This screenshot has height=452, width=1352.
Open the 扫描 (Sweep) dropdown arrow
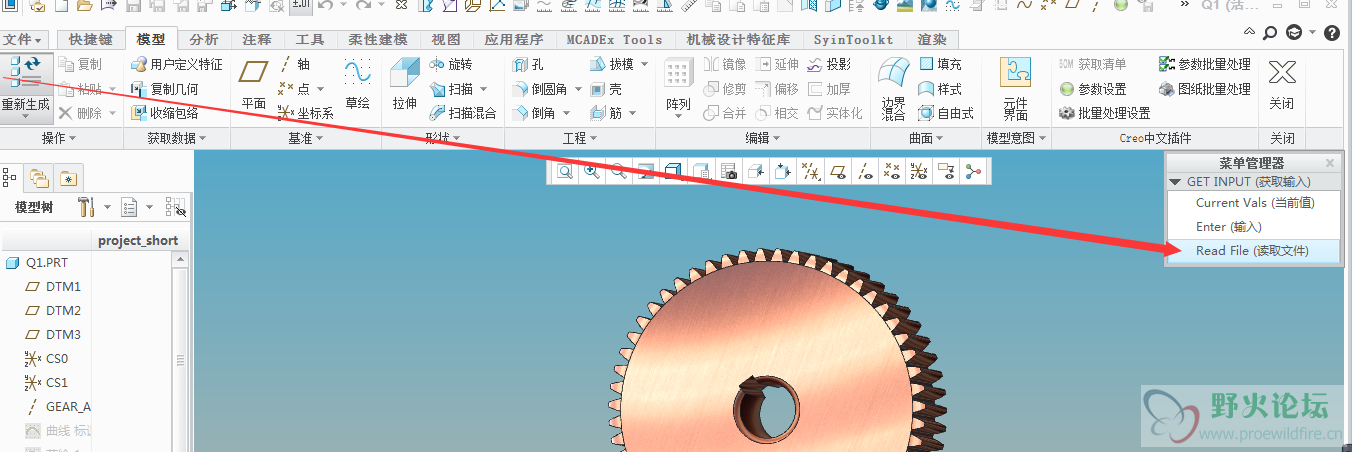pos(484,89)
